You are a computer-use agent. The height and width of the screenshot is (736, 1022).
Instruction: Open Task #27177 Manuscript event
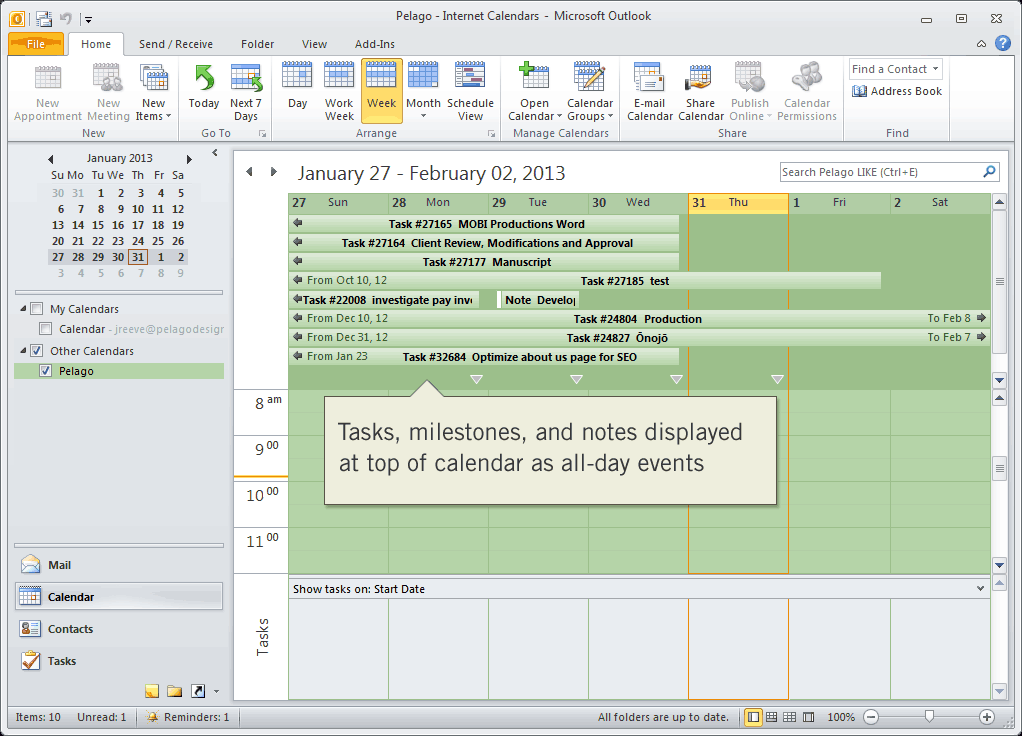[484, 261]
